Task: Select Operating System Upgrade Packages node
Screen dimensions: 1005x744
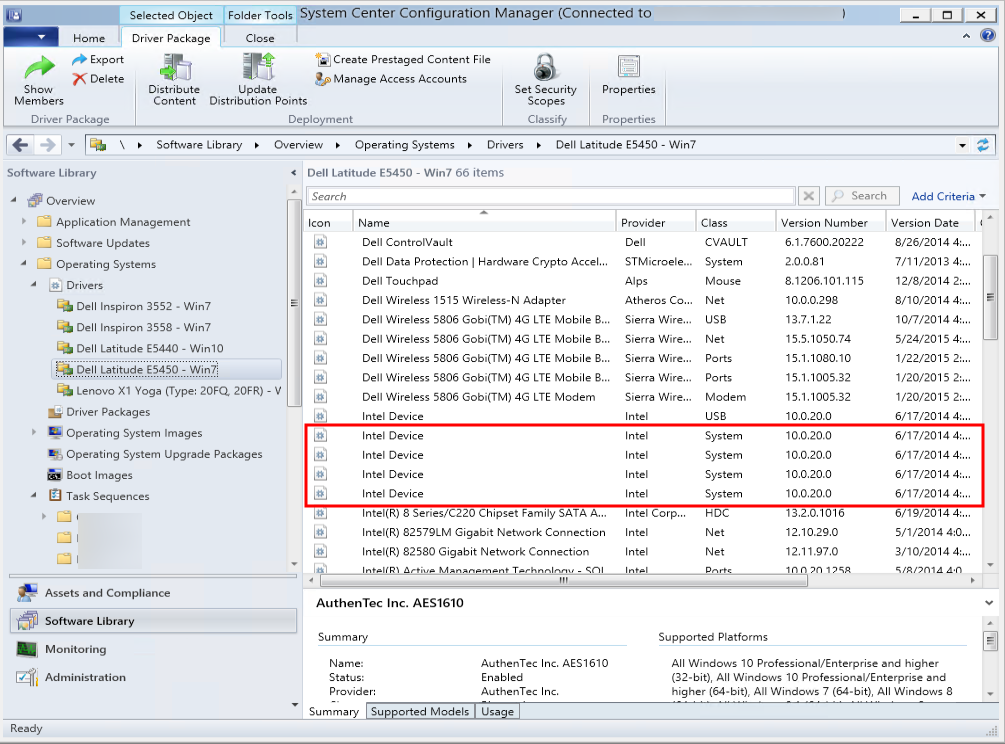Action: click(x=164, y=454)
